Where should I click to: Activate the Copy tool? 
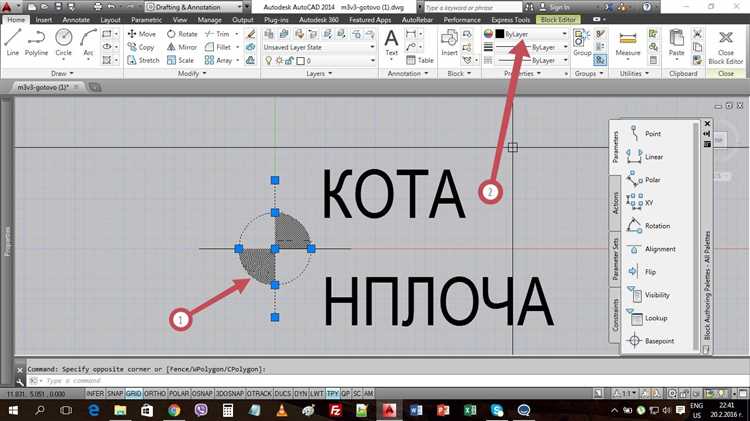tap(141, 47)
